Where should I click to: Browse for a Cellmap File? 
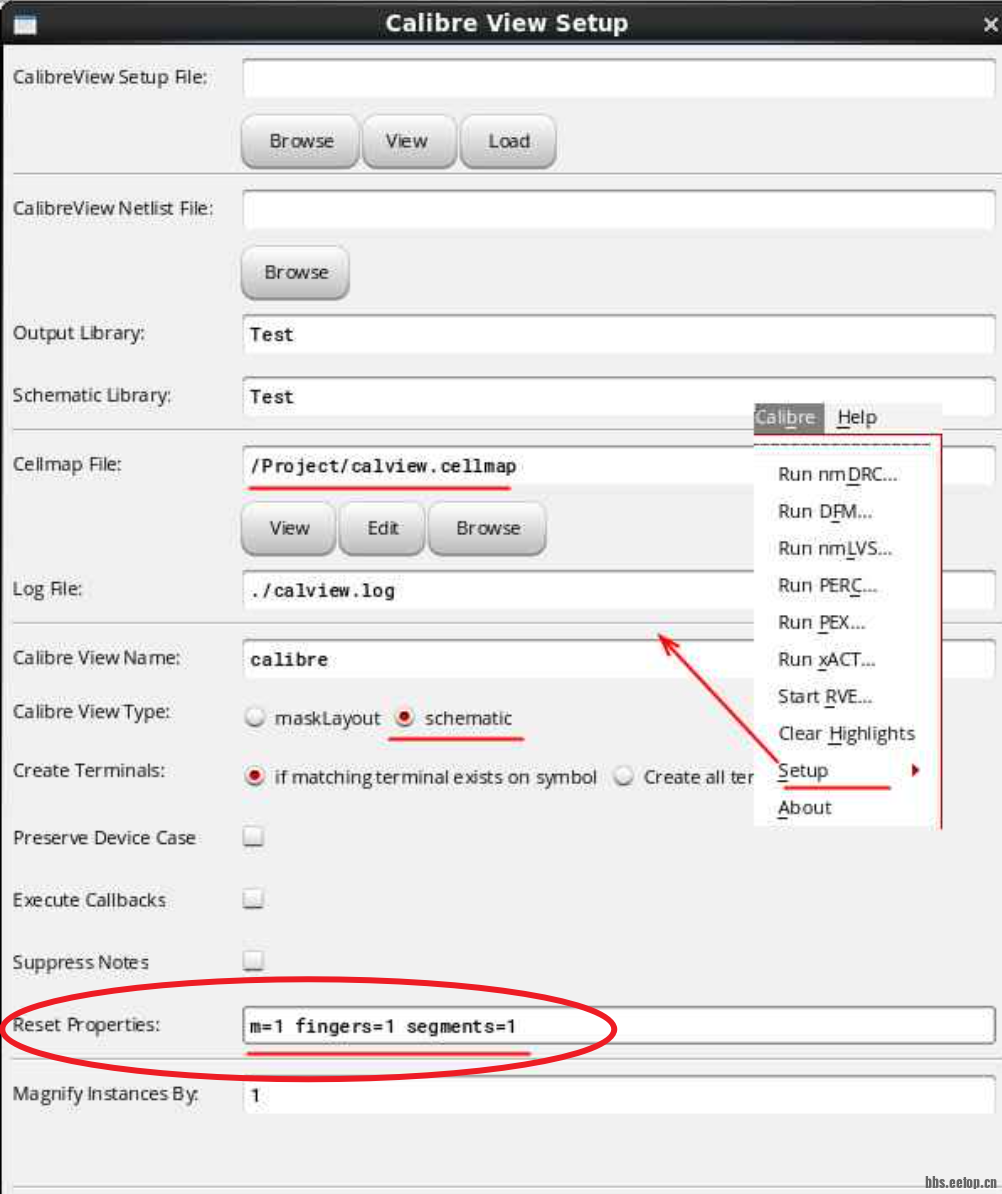pyautogui.click(x=487, y=528)
